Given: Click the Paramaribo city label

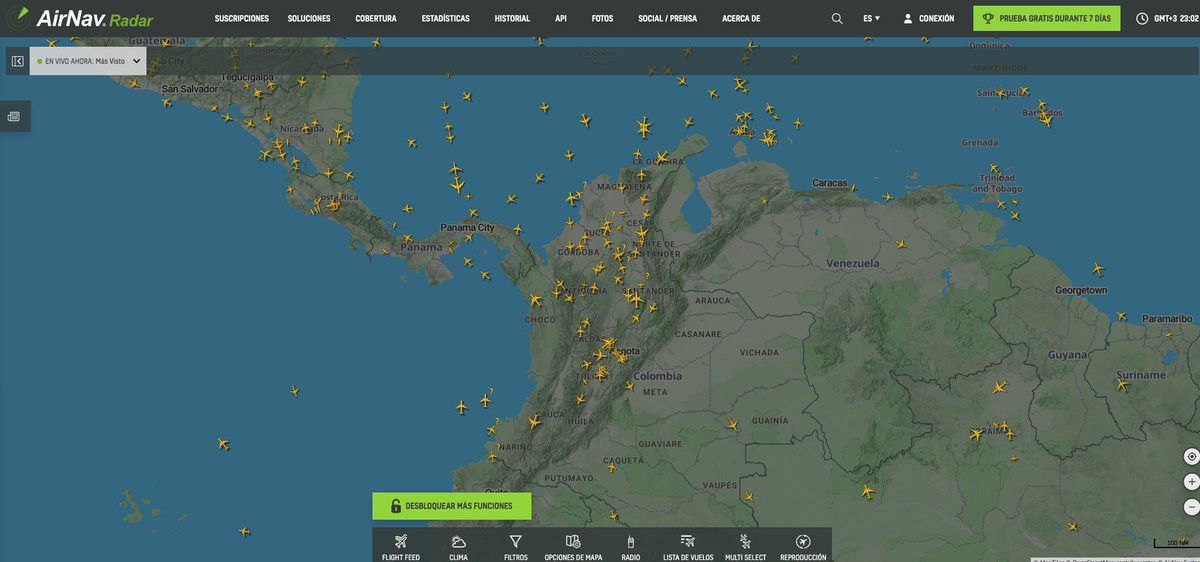Looking at the screenshot, I should pos(1167,318).
